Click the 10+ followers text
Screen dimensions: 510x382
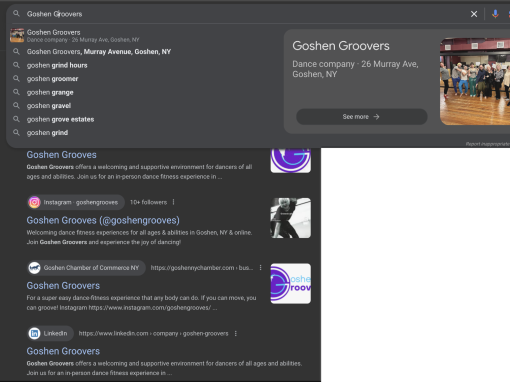coord(148,202)
